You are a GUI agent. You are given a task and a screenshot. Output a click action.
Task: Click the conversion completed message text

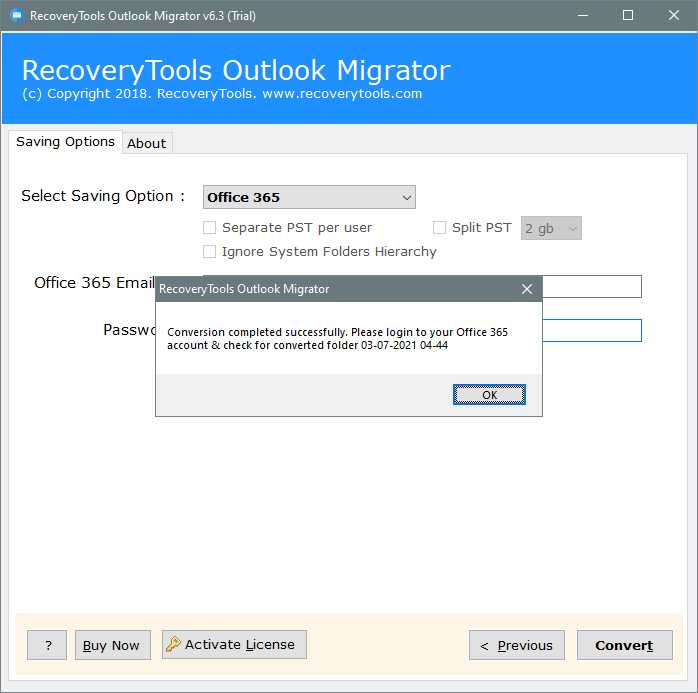tap(337, 339)
